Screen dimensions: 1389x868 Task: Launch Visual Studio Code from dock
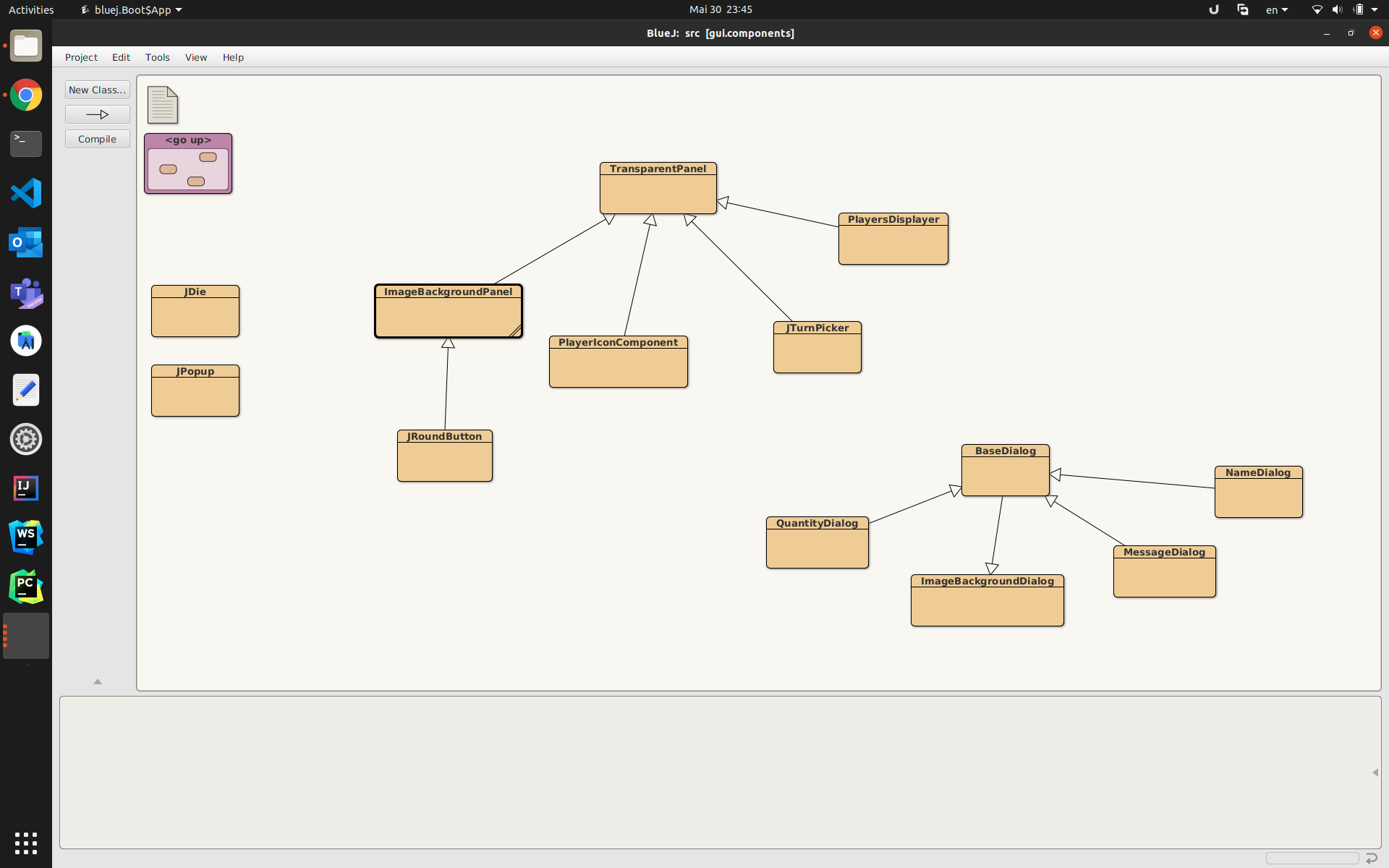pyautogui.click(x=26, y=193)
